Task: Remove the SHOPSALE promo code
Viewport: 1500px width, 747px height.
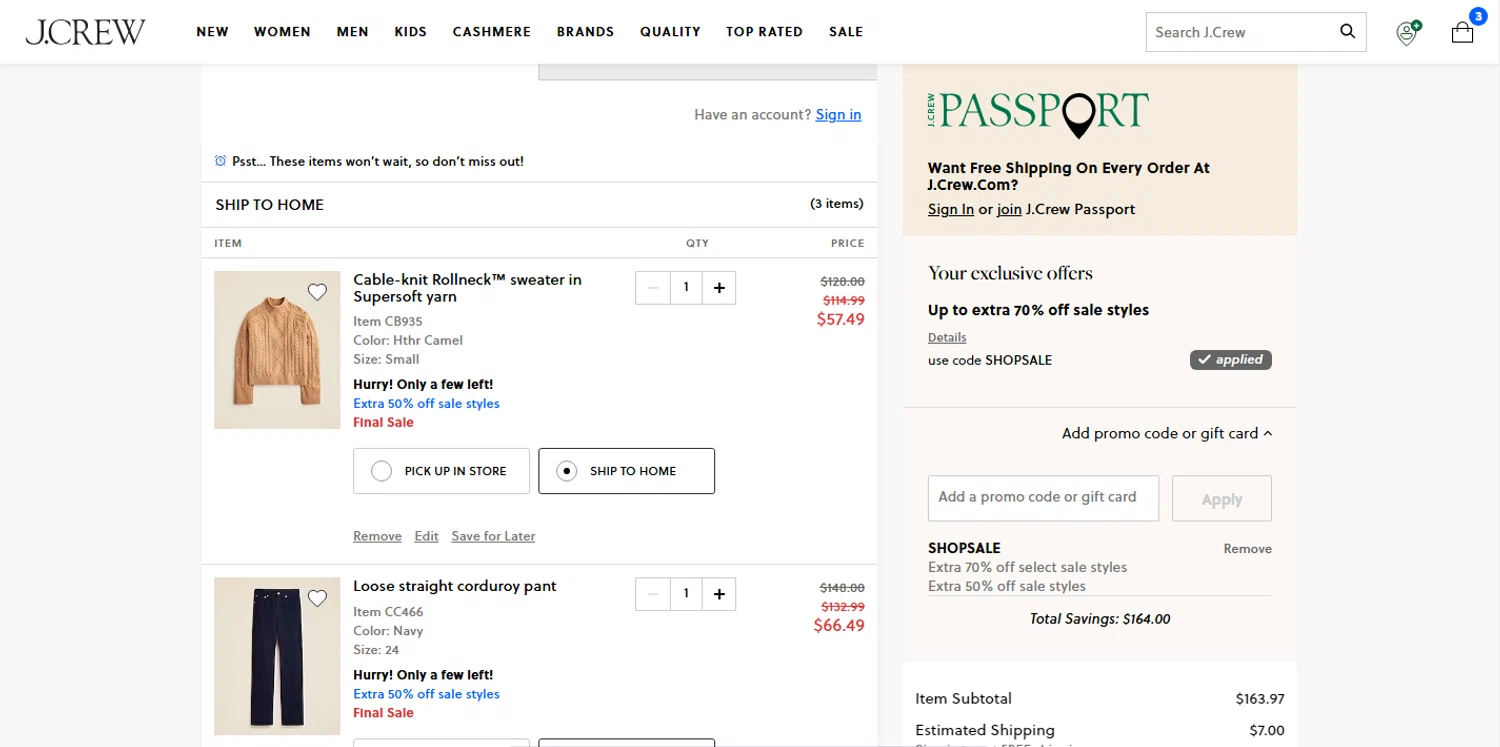Action: (1247, 549)
